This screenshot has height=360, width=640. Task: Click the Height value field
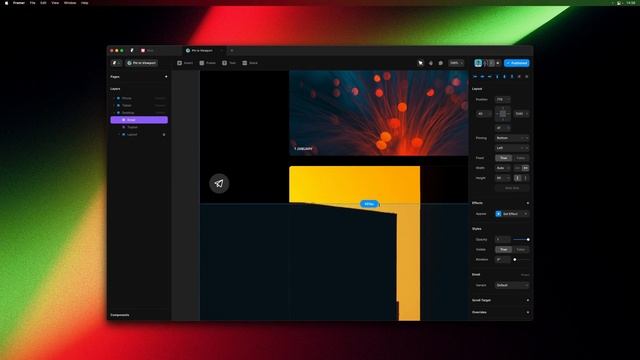click(503, 178)
